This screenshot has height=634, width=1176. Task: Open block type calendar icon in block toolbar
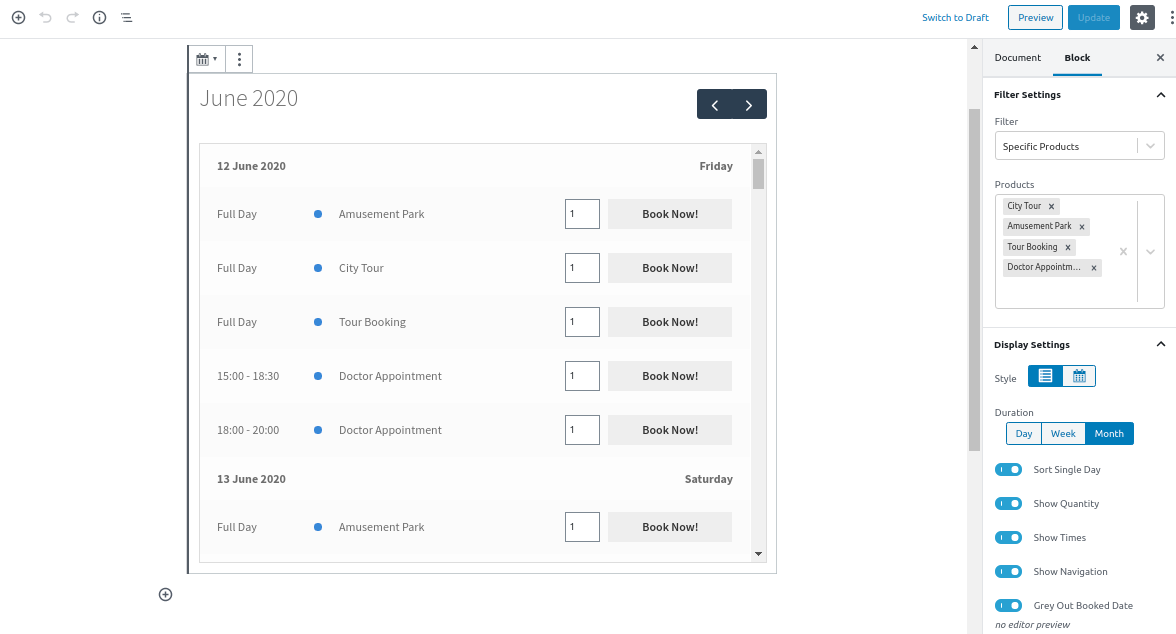[x=206, y=59]
